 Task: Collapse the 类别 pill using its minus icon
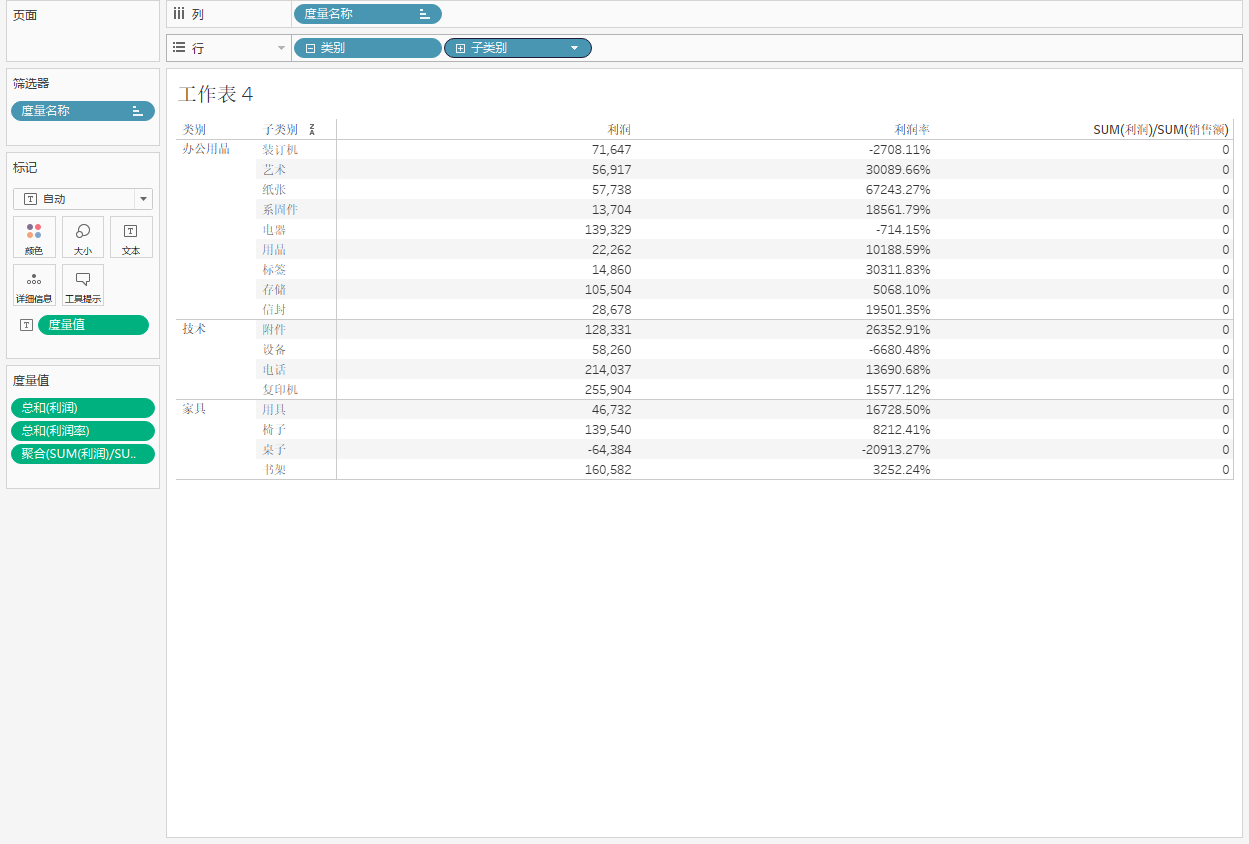tap(310, 48)
